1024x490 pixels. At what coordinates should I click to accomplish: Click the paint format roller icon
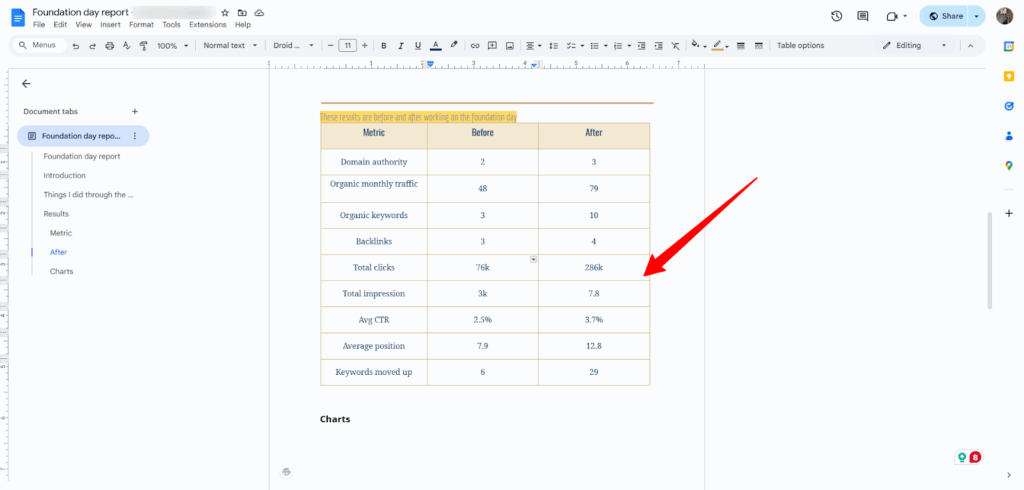(143, 45)
